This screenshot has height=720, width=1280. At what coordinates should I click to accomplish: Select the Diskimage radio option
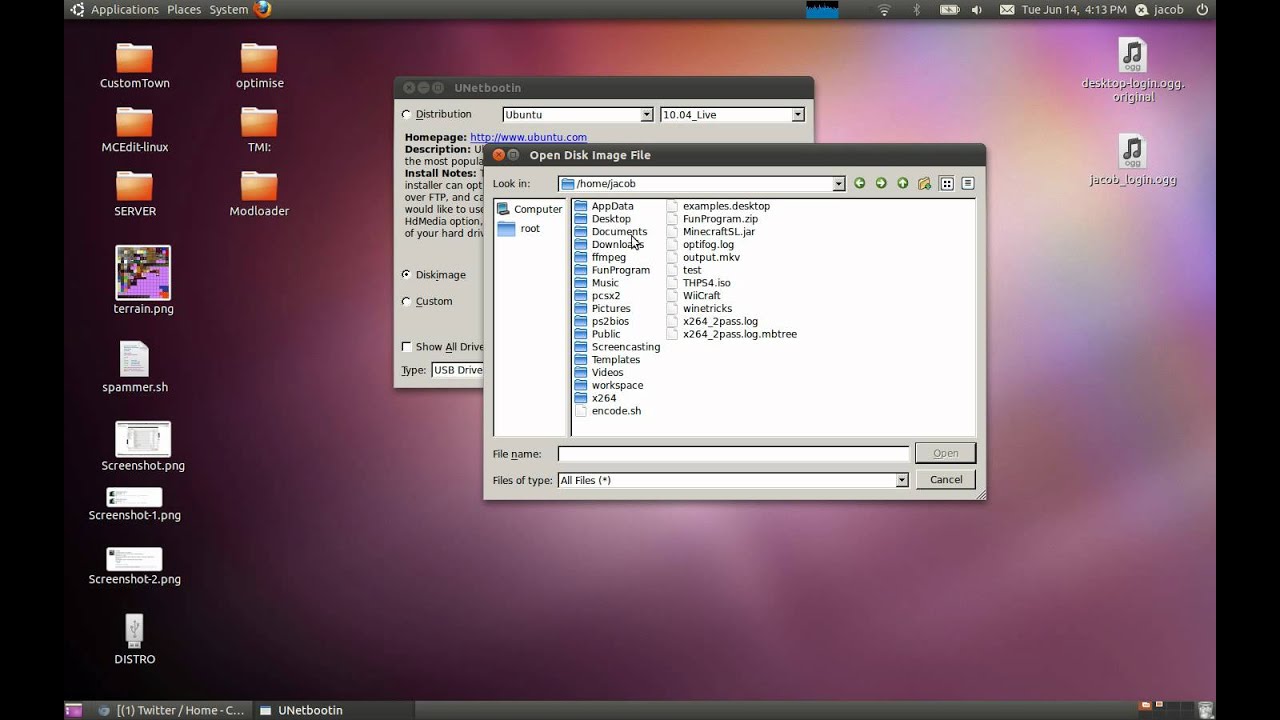434,274
